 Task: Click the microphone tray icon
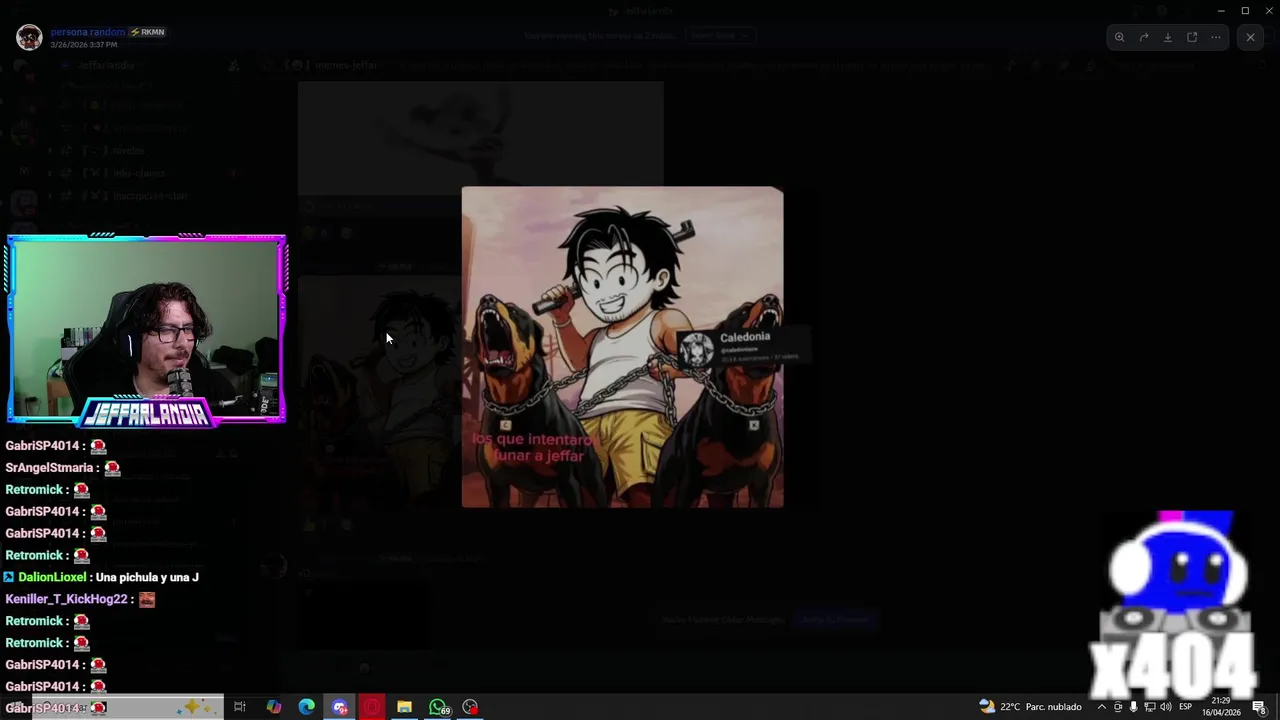[x=1133, y=707]
